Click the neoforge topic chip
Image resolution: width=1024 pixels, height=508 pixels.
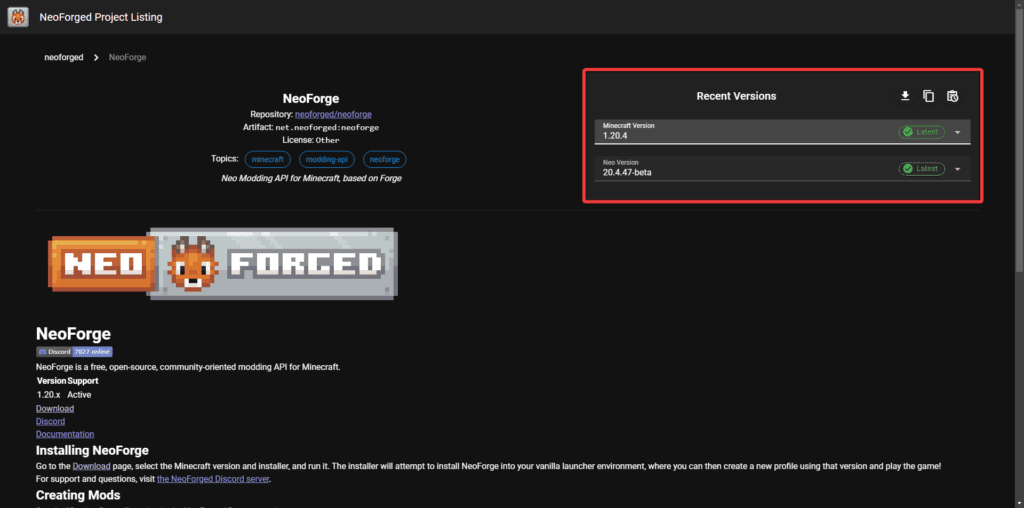(385, 159)
